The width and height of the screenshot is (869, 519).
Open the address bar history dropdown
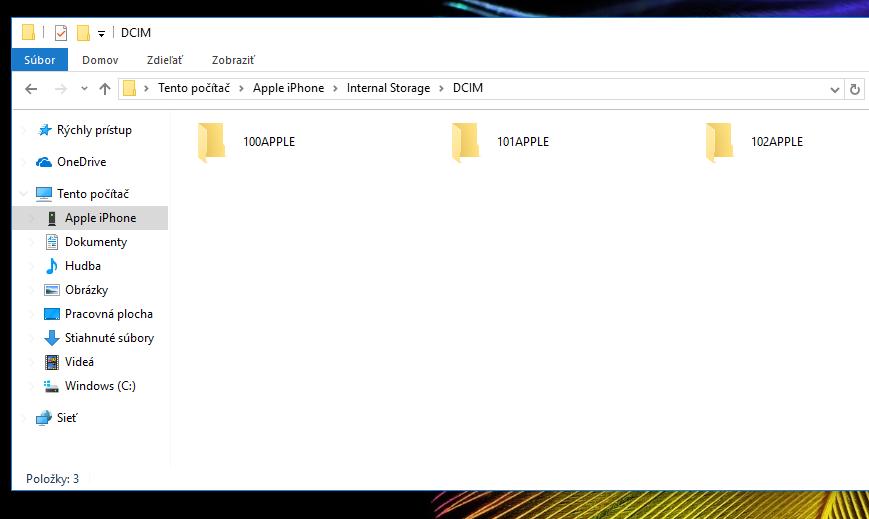[x=835, y=89]
